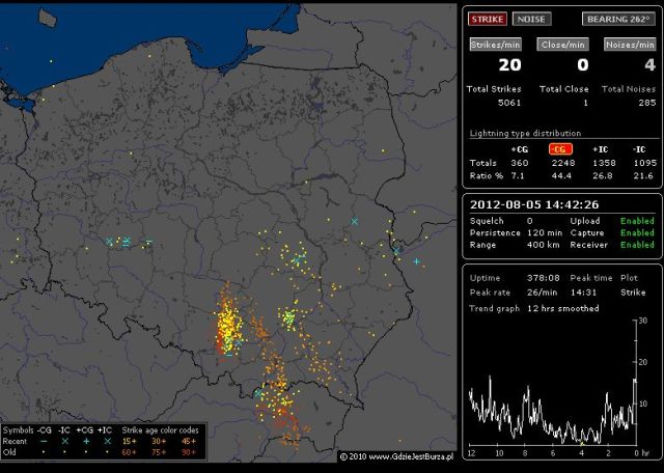
Task: Click the strike rate trend graph
Action: 553,383
